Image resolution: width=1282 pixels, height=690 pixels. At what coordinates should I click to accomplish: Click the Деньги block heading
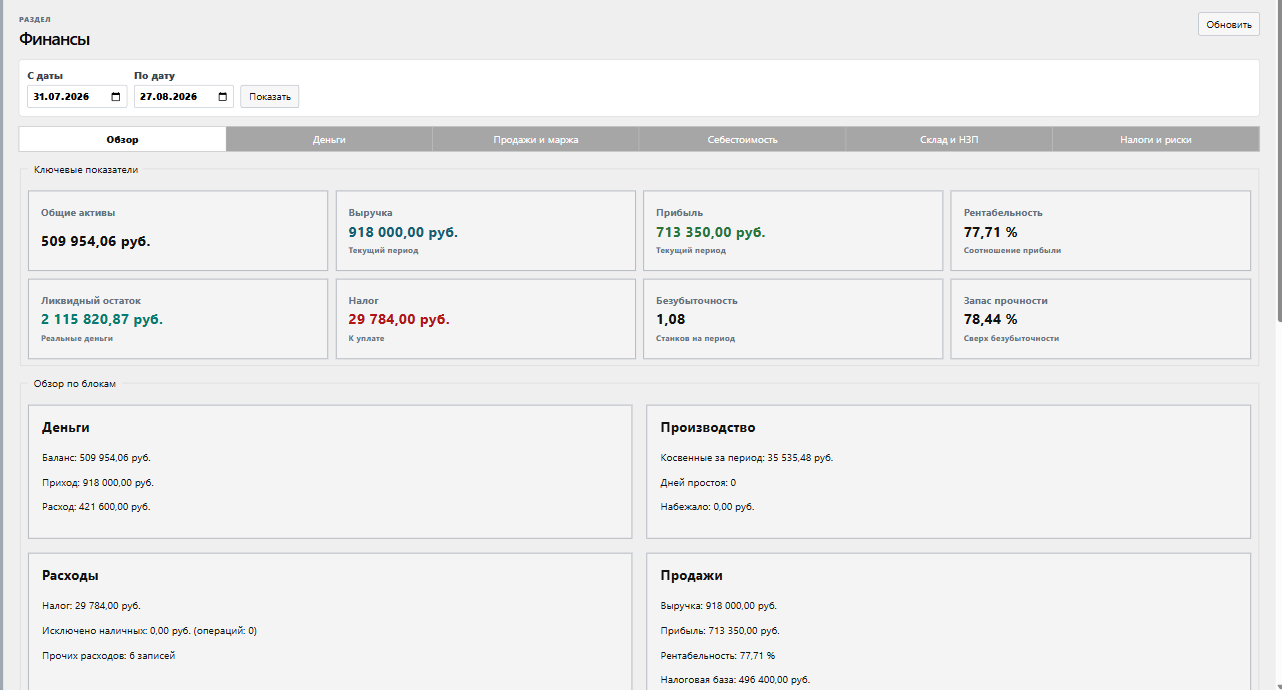point(66,427)
